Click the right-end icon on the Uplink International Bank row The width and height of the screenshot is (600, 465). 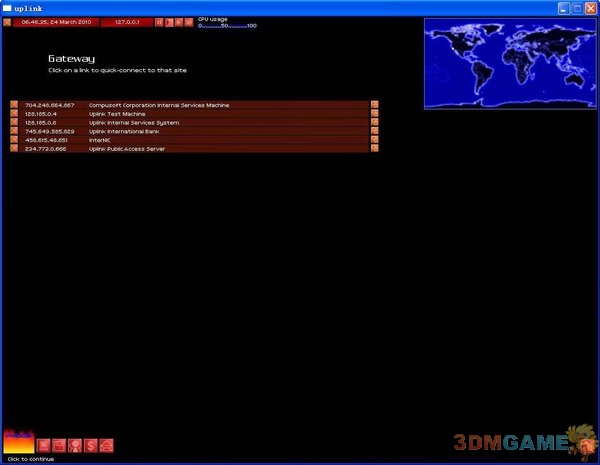coord(375,131)
